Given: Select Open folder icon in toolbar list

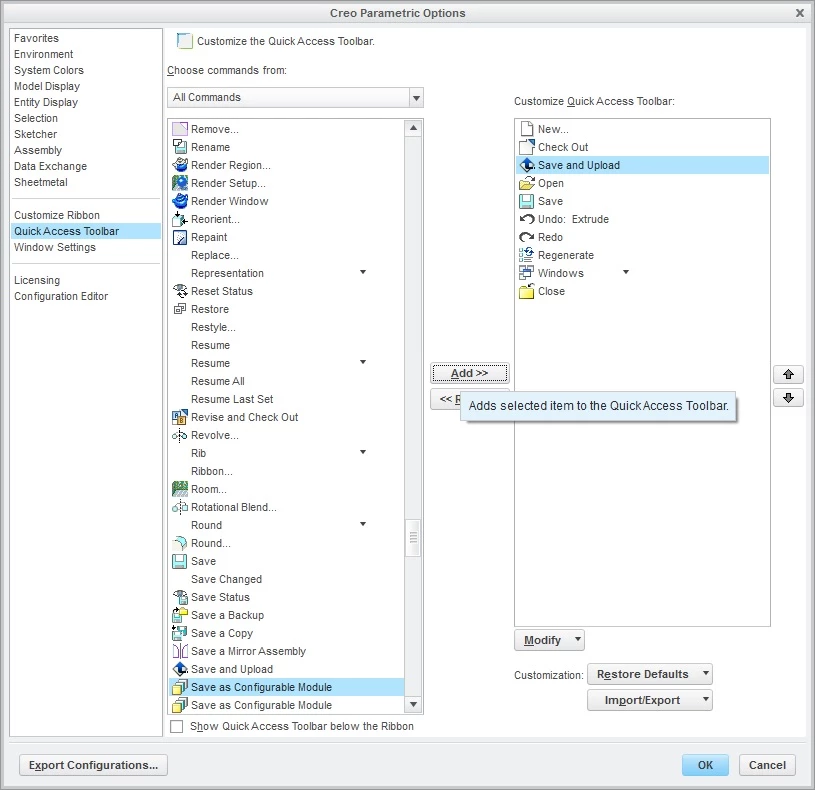Looking at the screenshot, I should (527, 183).
